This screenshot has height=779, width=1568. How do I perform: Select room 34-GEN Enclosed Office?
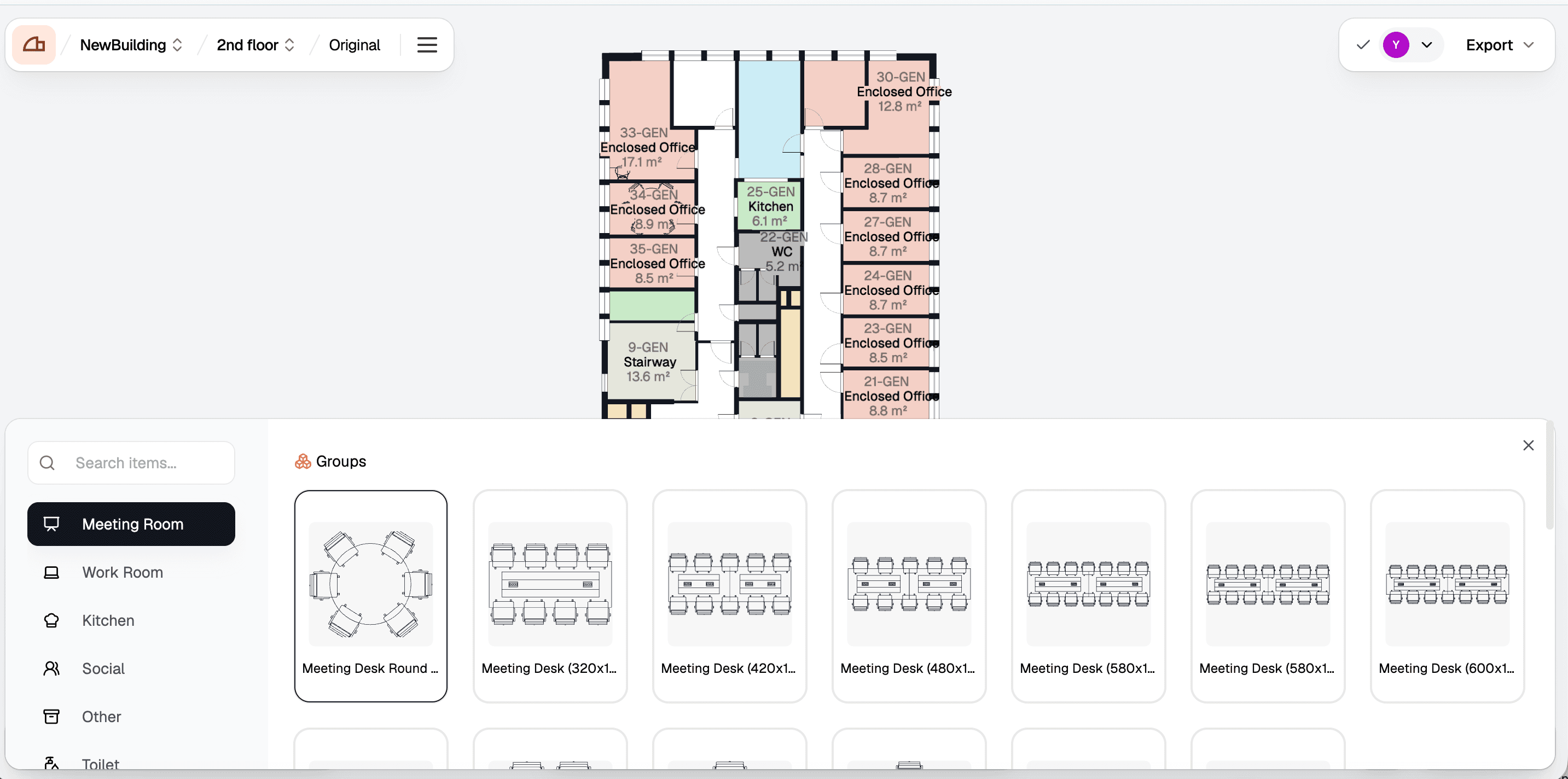coord(653,210)
